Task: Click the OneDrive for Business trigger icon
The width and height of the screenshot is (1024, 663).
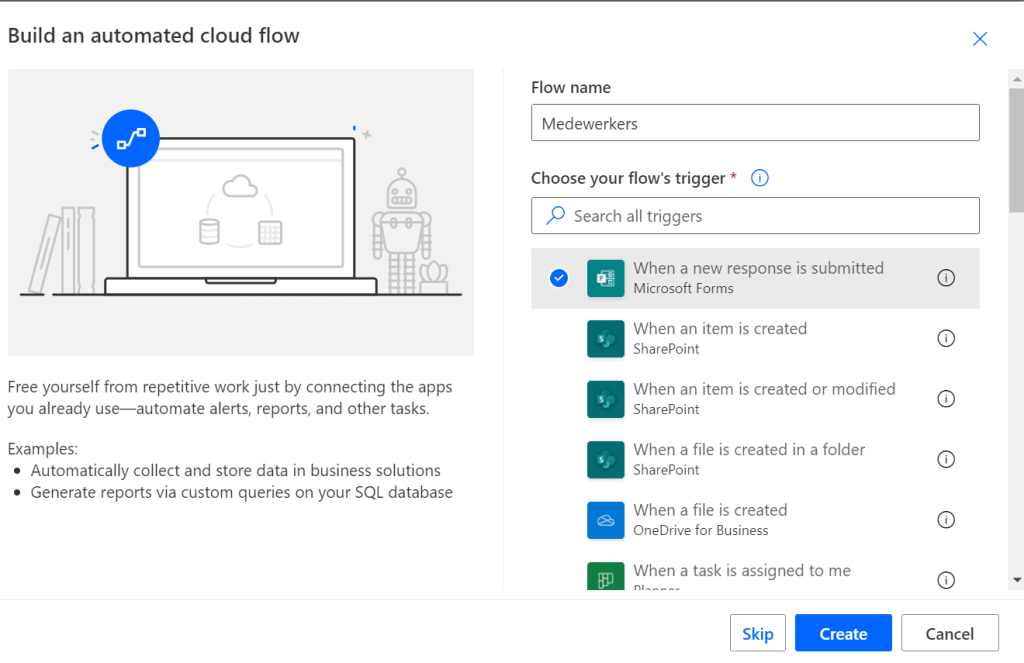Action: [x=605, y=520]
